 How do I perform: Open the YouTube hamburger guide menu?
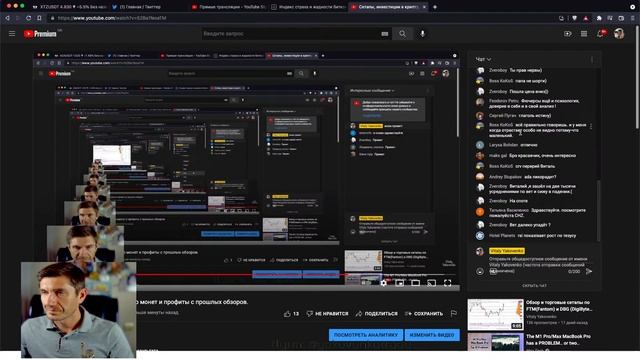pyautogui.click(x=12, y=34)
